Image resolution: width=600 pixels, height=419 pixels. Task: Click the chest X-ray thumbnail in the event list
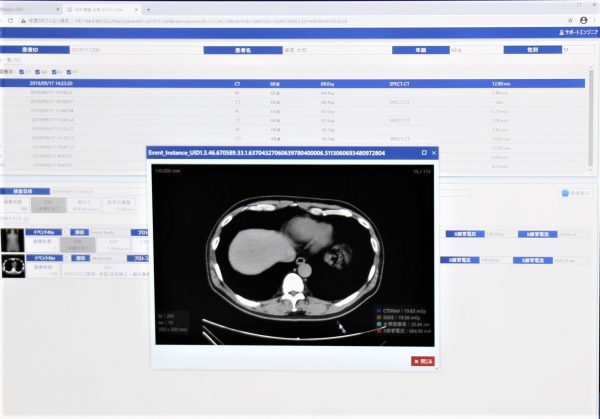pyautogui.click(x=15, y=239)
